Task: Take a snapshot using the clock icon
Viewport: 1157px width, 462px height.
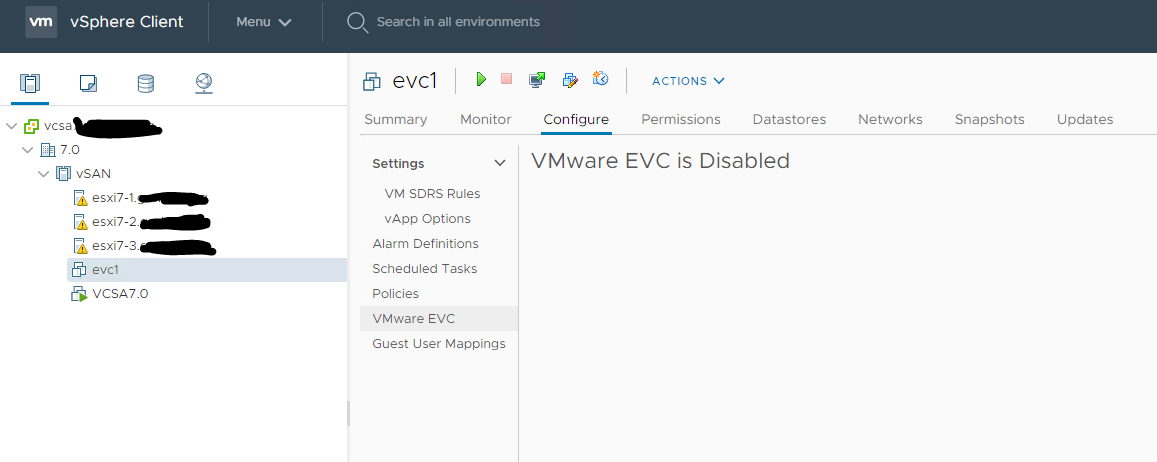Action: (601, 80)
